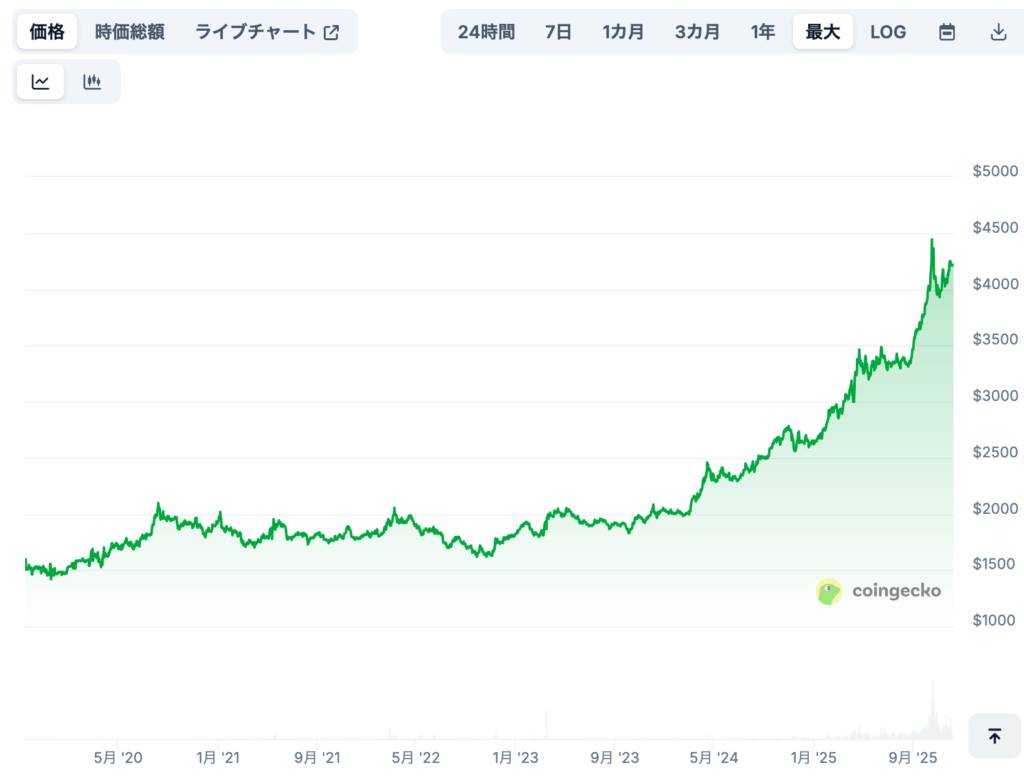Switch to the candlestick chart icon

click(x=92, y=81)
